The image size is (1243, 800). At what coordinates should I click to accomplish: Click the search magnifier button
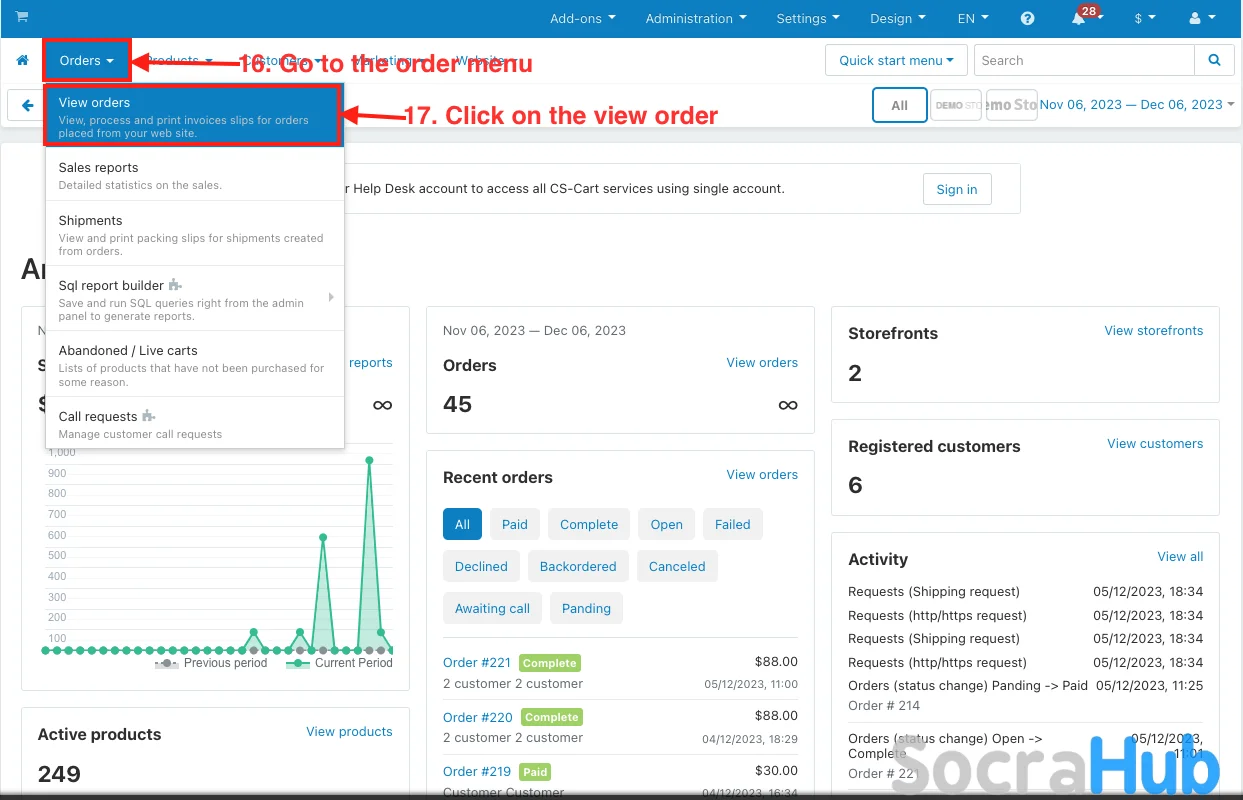[x=1214, y=60]
